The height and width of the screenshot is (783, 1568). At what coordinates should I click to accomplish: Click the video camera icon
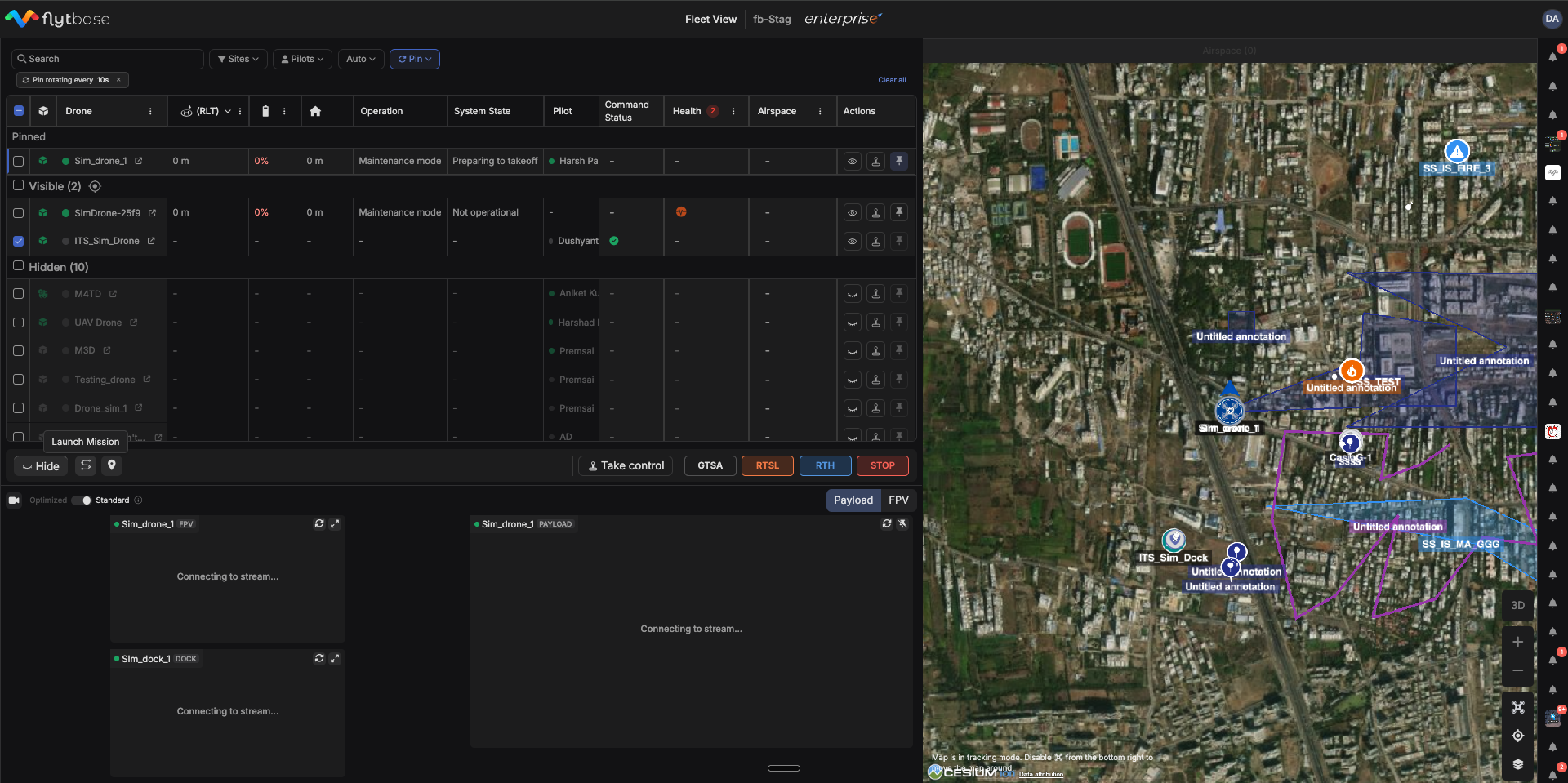[14, 500]
